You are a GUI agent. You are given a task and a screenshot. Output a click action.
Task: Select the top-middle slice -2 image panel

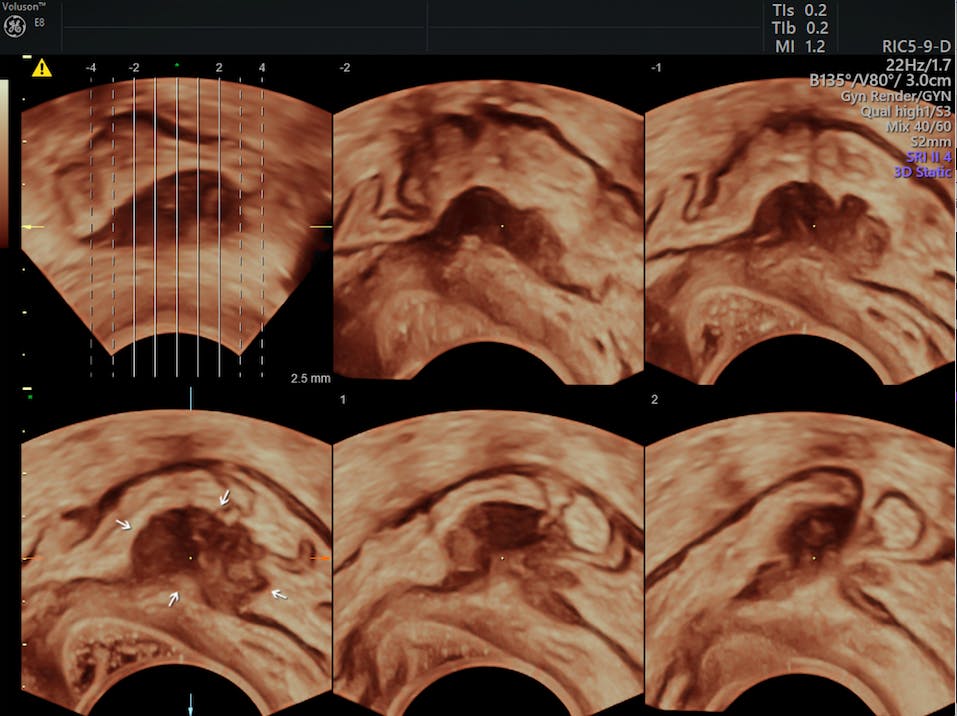point(488,230)
